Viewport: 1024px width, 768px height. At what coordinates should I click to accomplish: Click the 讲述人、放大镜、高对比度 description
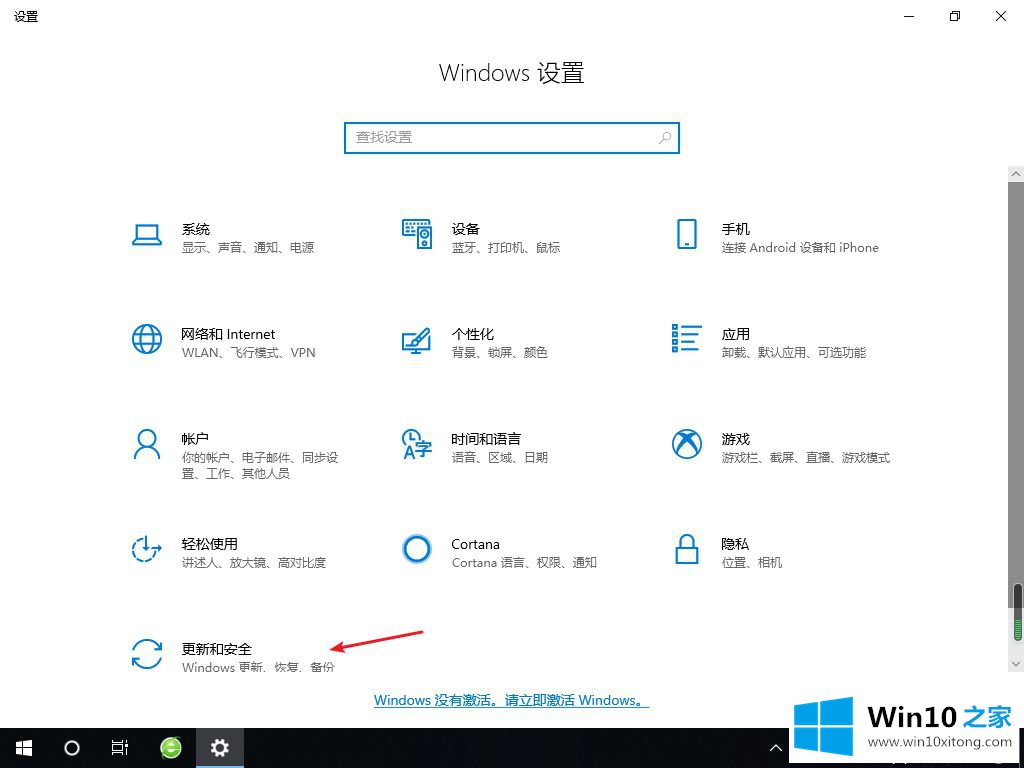[x=254, y=563]
